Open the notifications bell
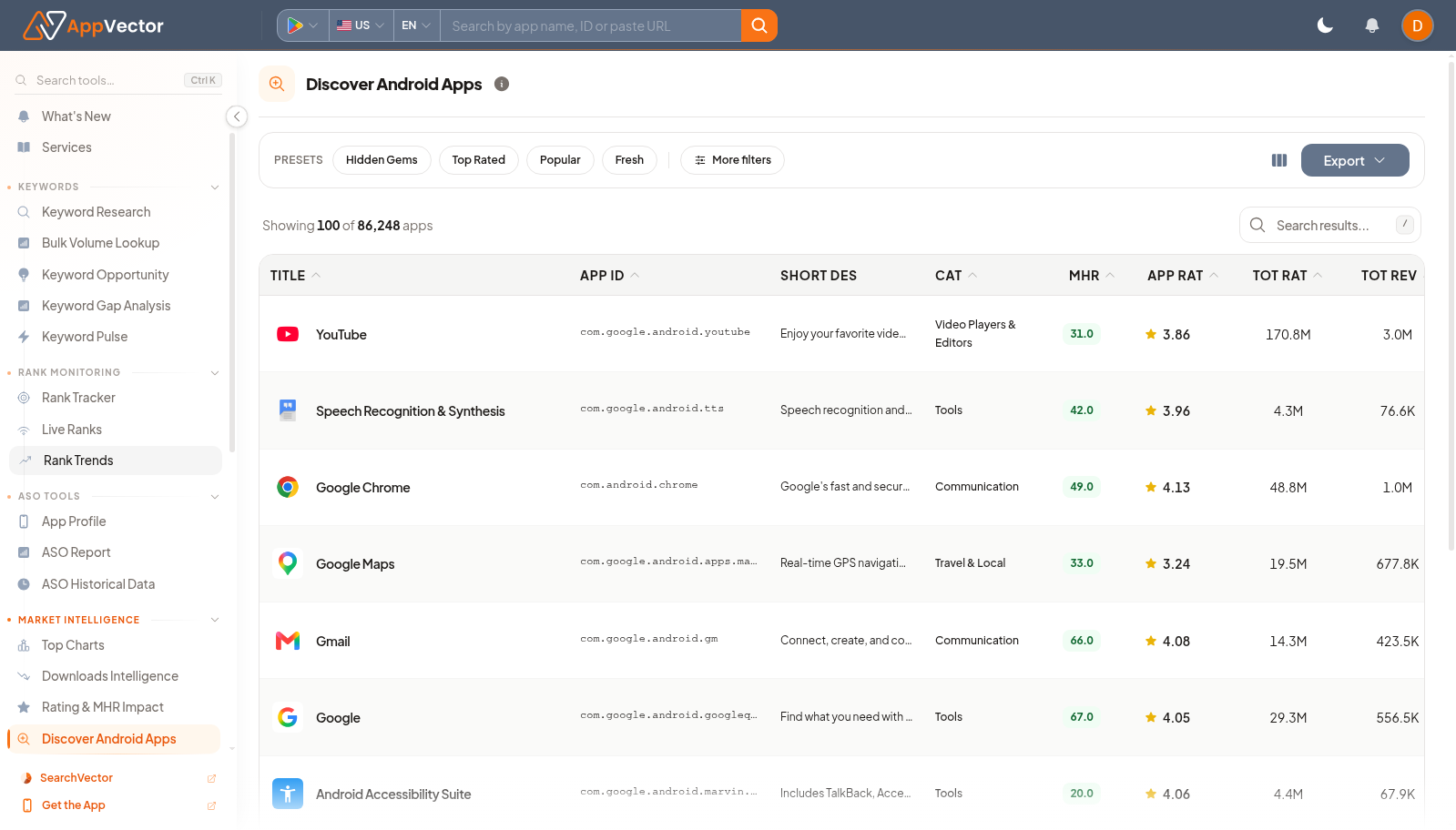This screenshot has width=1456, height=830. click(x=1371, y=25)
